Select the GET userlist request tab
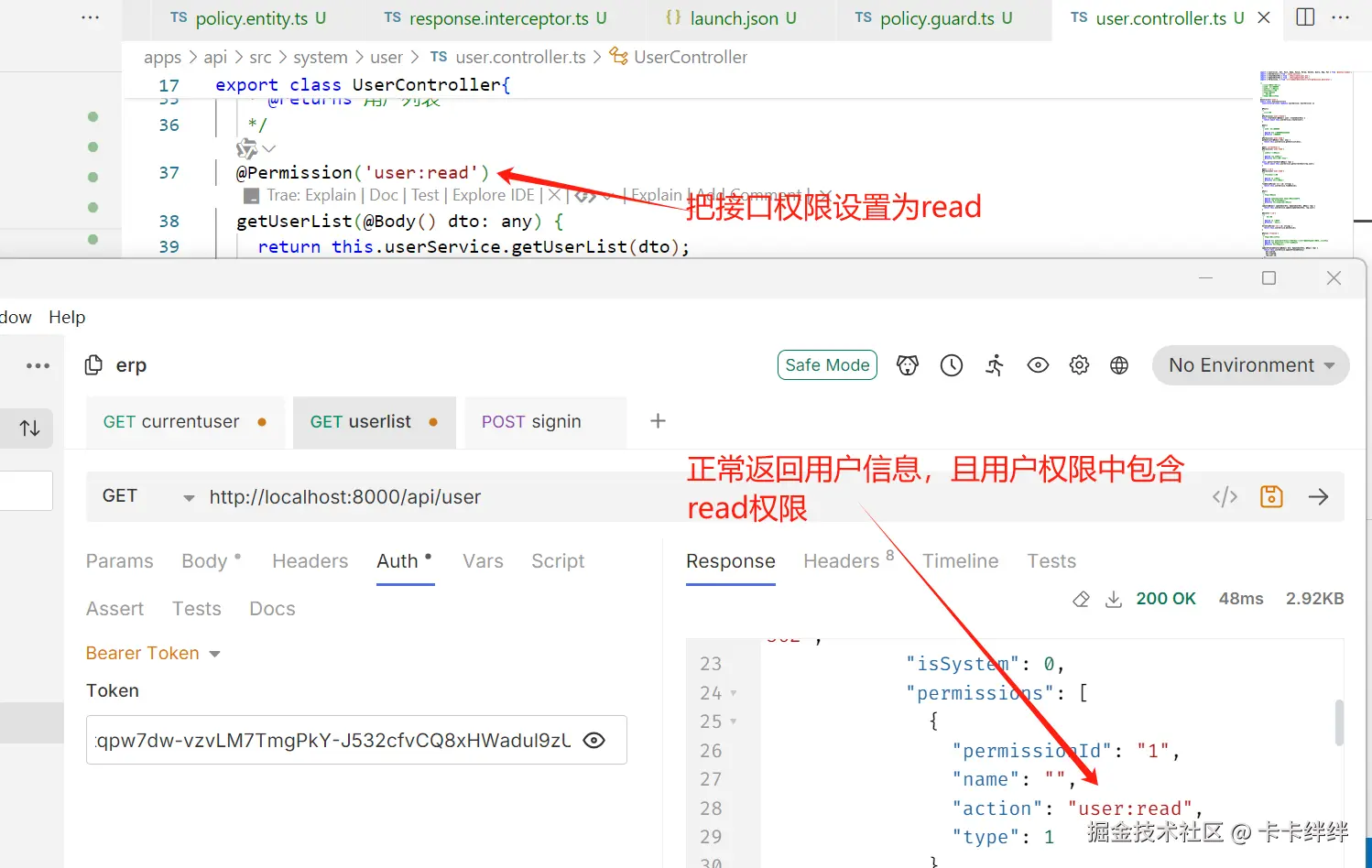 click(374, 422)
